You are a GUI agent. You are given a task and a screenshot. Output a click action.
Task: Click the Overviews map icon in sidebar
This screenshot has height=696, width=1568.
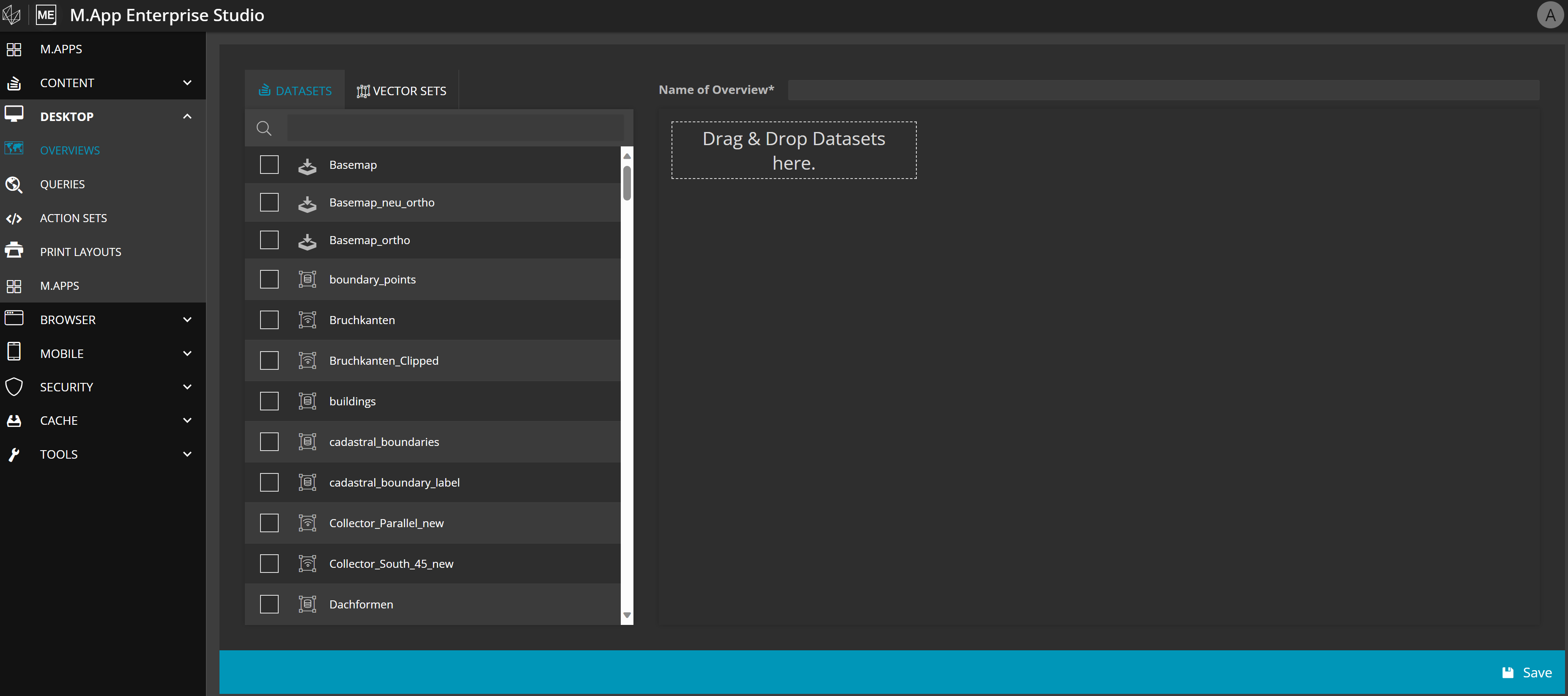(14, 149)
